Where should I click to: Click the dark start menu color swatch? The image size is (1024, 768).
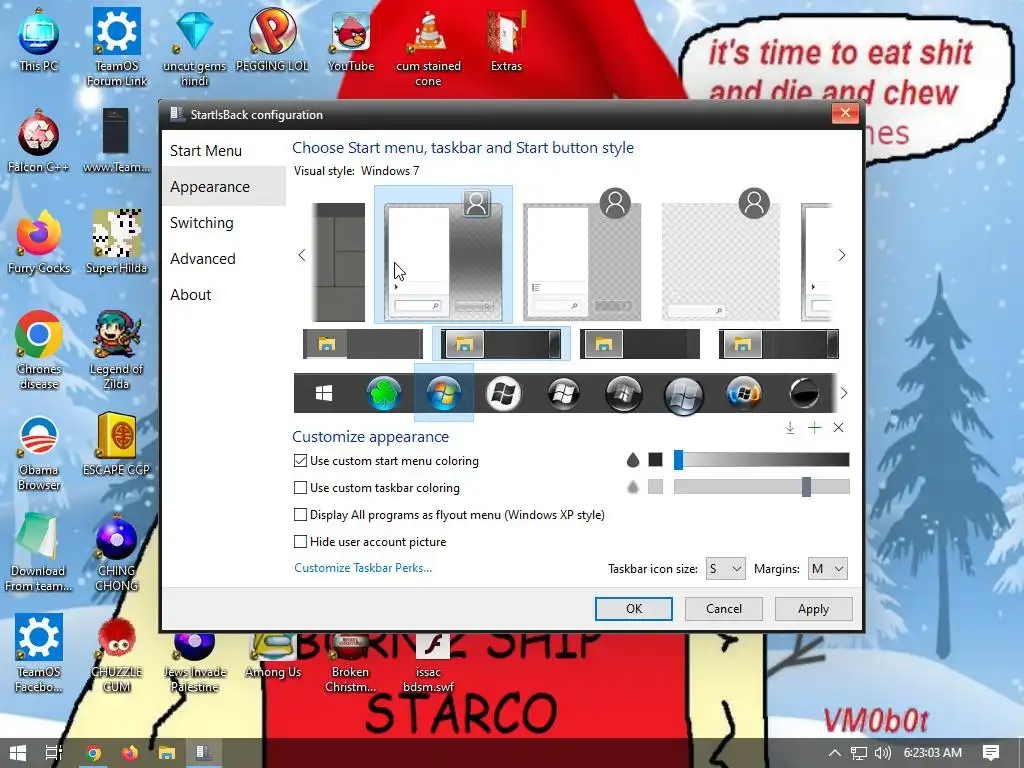click(655, 460)
